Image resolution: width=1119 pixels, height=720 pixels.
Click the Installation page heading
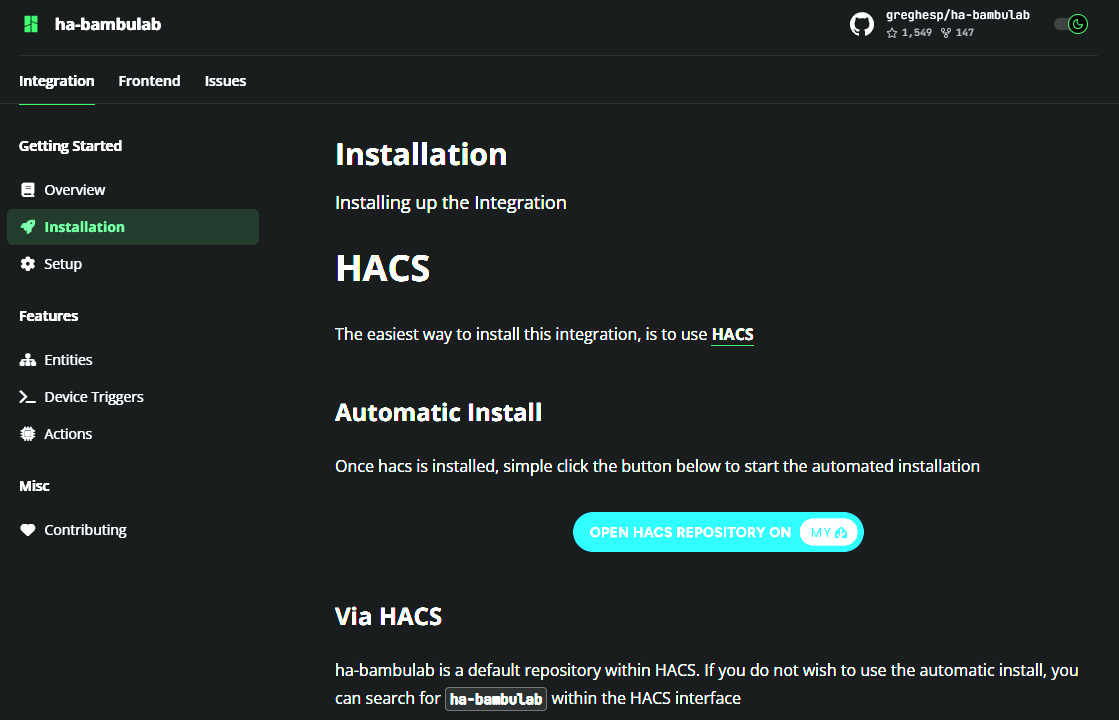pyautogui.click(x=421, y=154)
